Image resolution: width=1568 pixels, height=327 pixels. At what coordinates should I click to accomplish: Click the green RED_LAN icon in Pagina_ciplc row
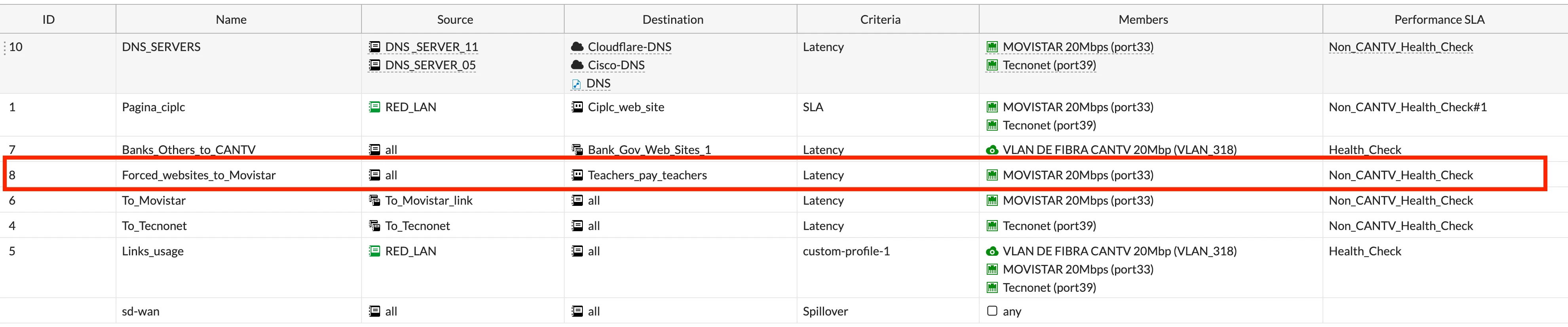tap(374, 107)
